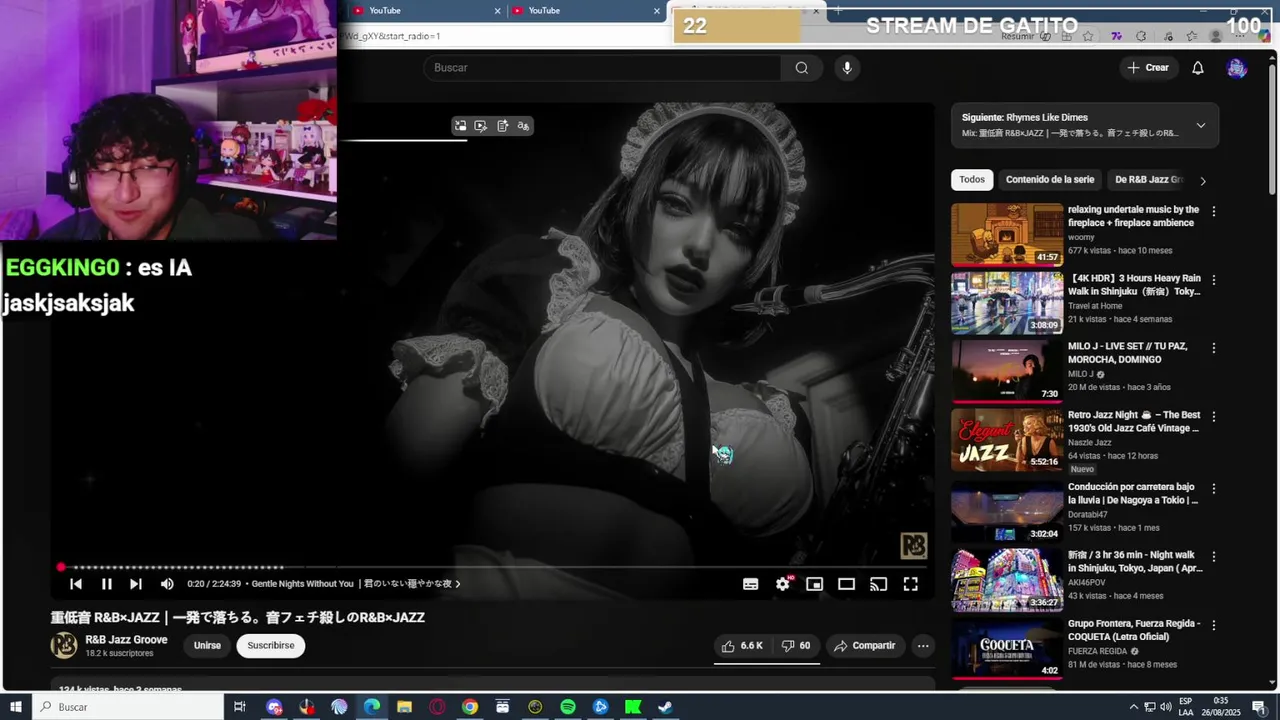The height and width of the screenshot is (720, 1280).
Task: Show hidden system tray icons
Action: (1134, 707)
